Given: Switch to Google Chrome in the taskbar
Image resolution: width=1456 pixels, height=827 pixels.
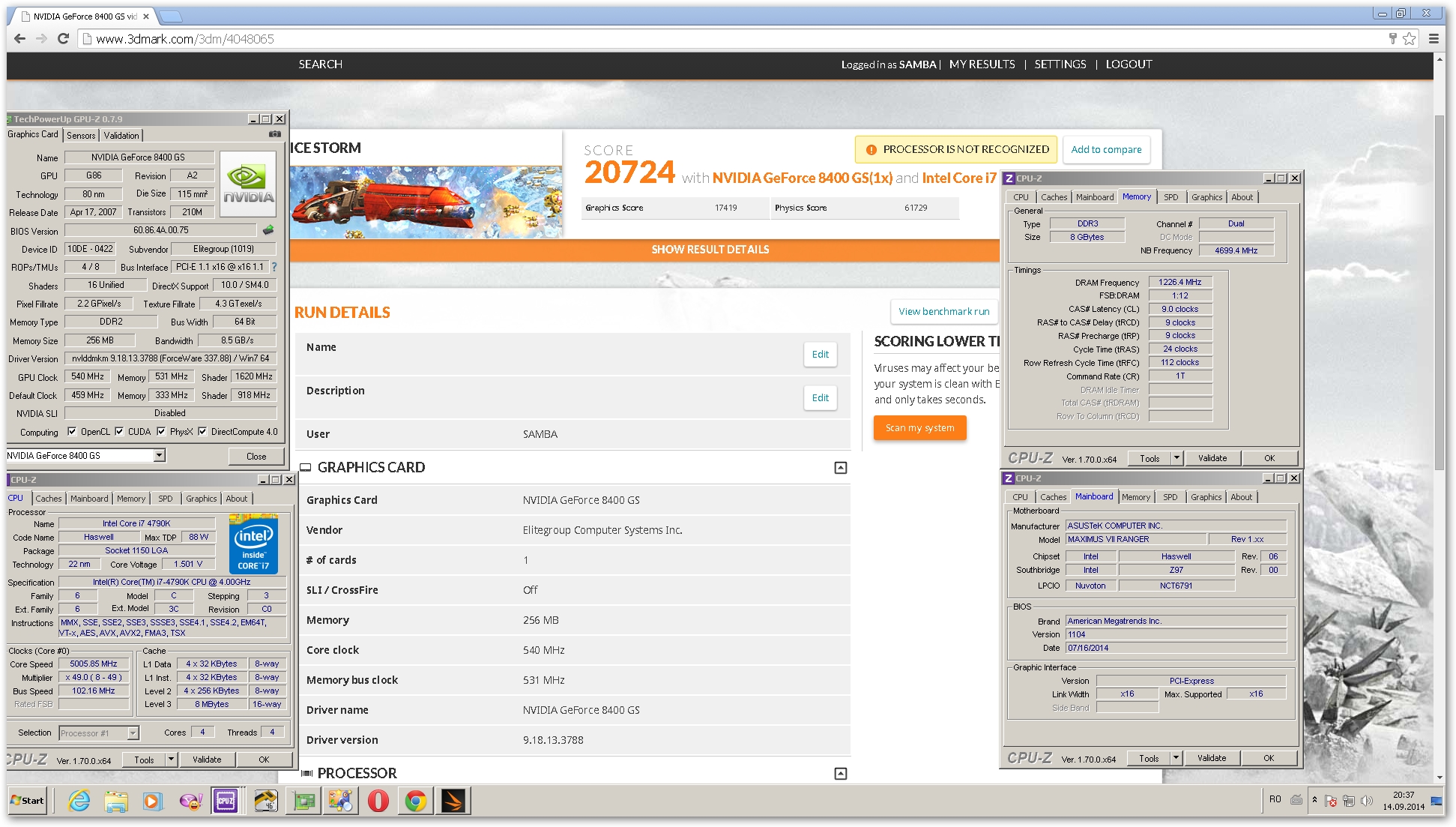Looking at the screenshot, I should tap(415, 801).
